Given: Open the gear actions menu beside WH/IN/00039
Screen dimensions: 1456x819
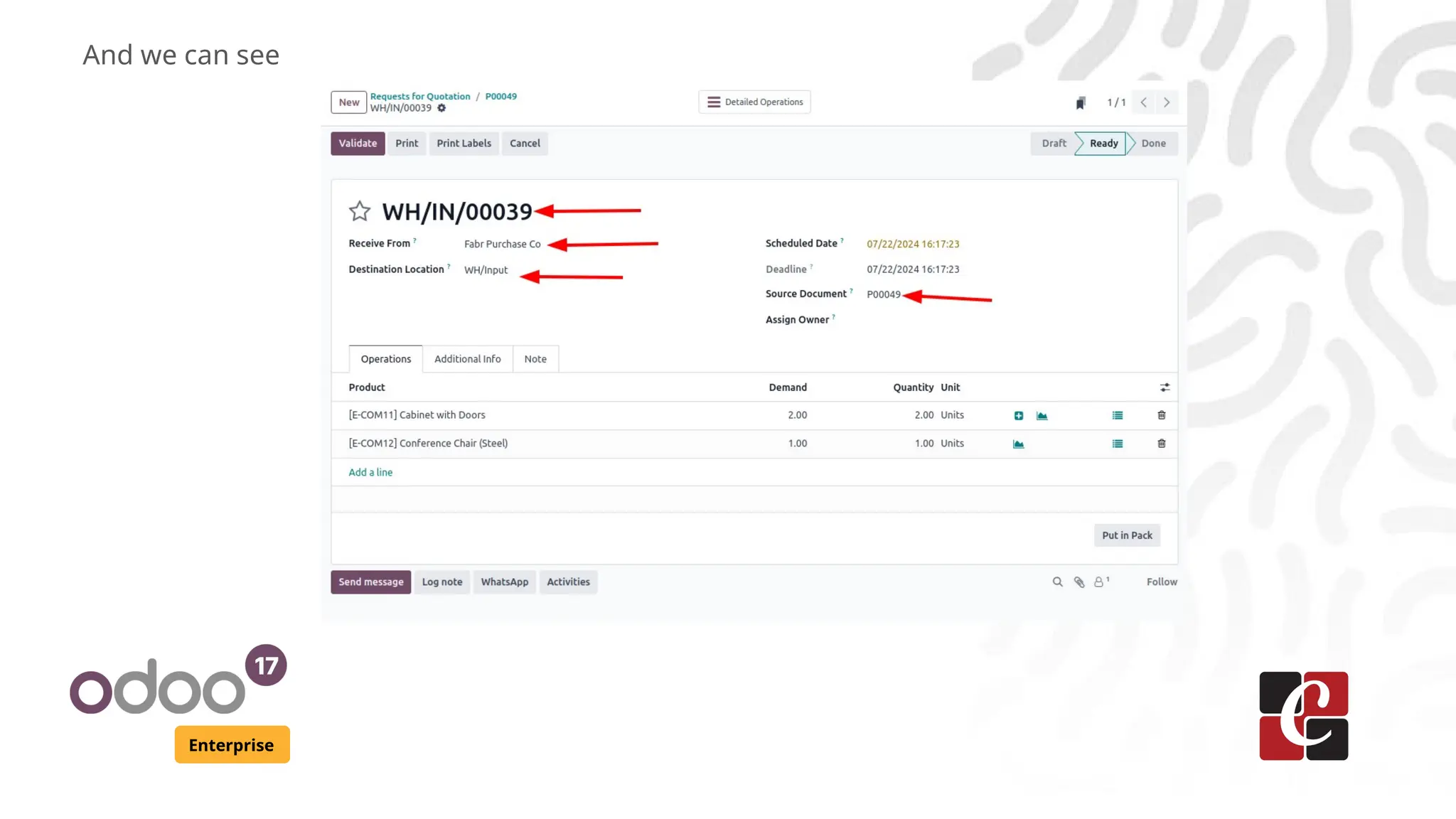Looking at the screenshot, I should coord(441,108).
